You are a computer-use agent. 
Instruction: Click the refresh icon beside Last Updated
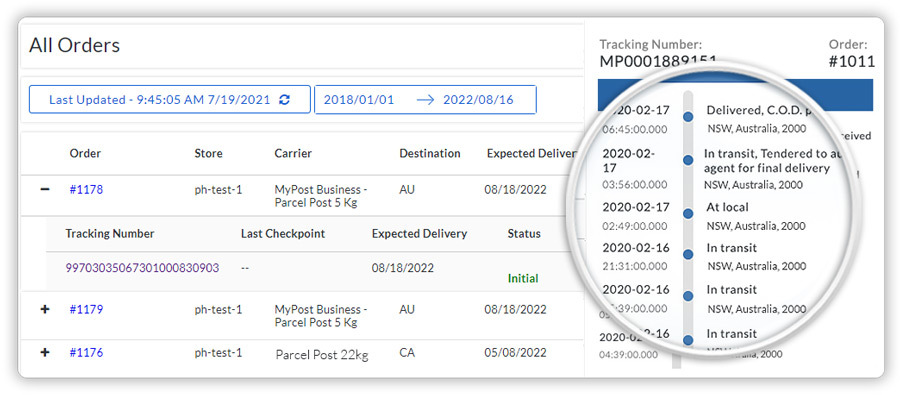(x=284, y=100)
